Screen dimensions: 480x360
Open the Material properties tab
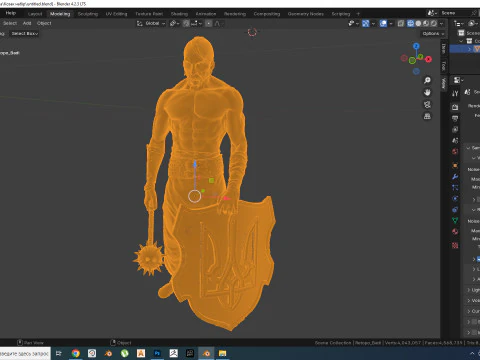(455, 231)
